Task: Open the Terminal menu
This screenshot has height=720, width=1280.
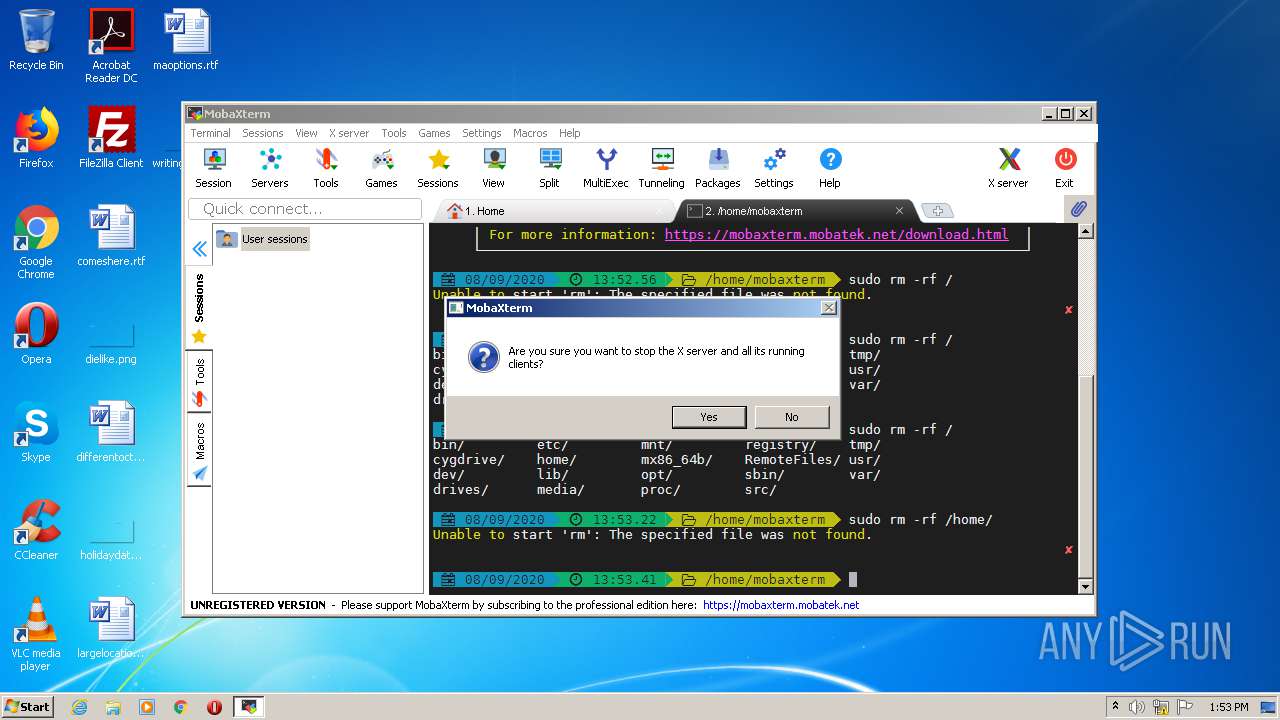Action: point(210,133)
